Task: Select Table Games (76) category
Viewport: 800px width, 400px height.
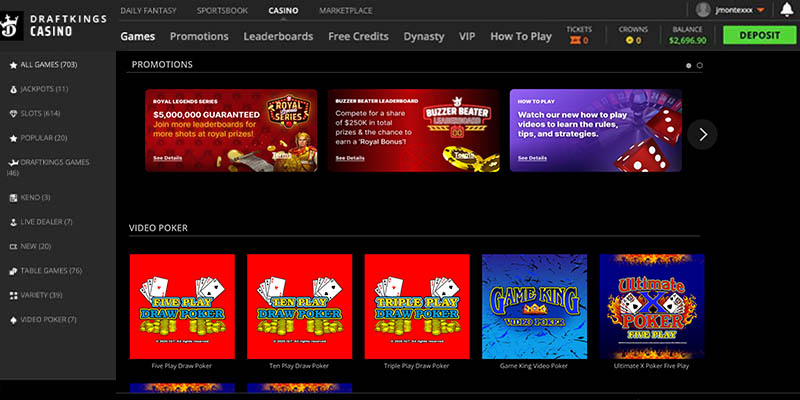Action: click(51, 271)
